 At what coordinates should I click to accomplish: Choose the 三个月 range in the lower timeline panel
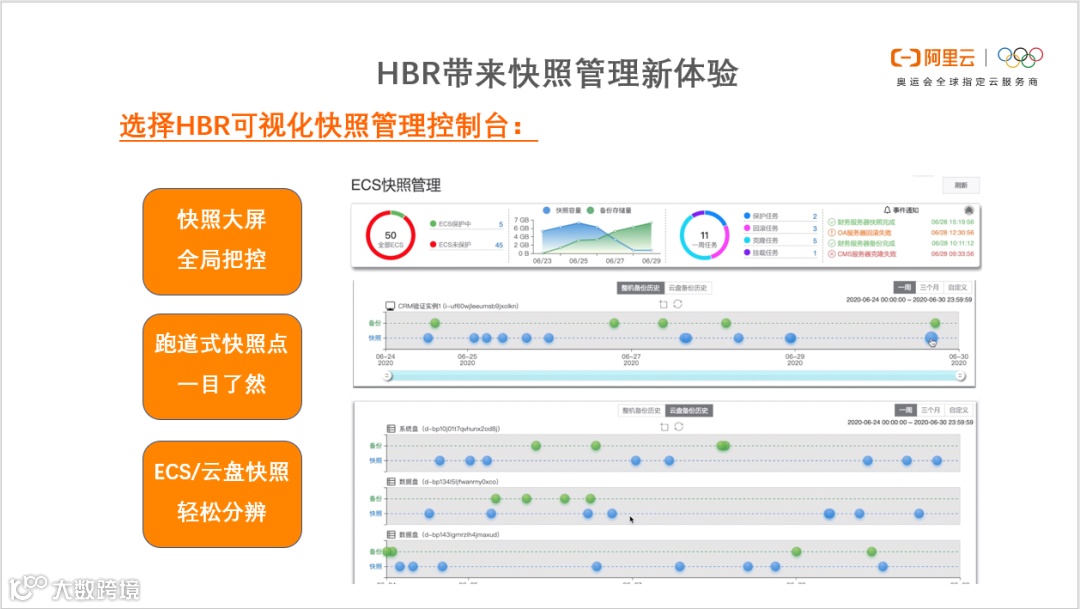931,410
